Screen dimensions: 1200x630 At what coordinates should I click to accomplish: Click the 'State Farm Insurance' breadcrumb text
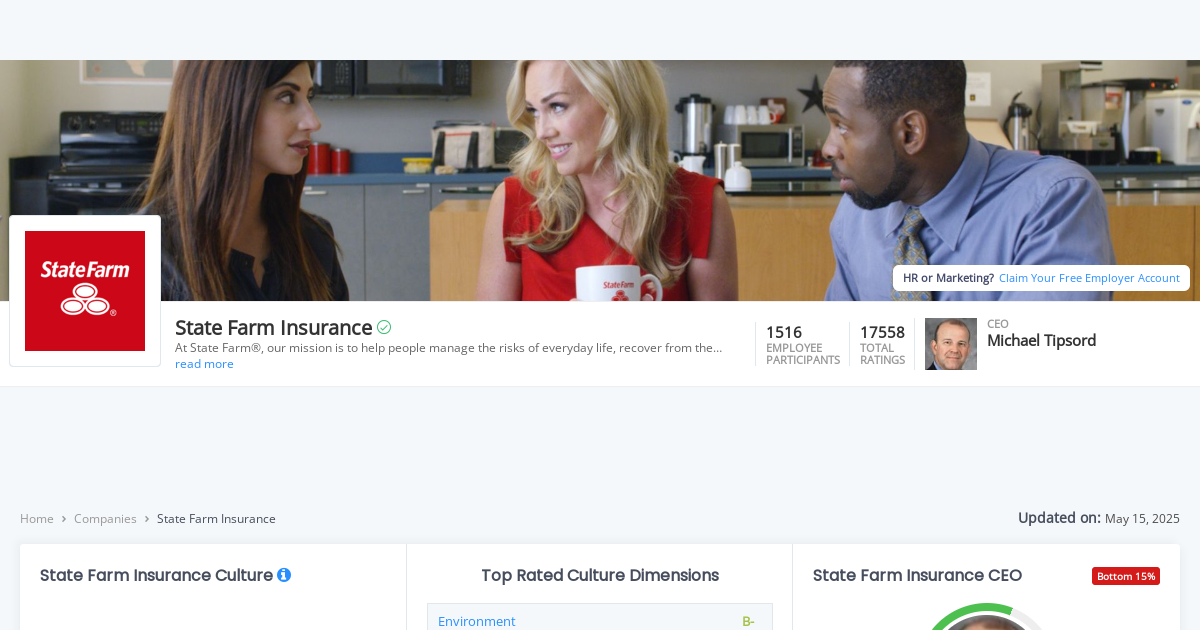216,519
